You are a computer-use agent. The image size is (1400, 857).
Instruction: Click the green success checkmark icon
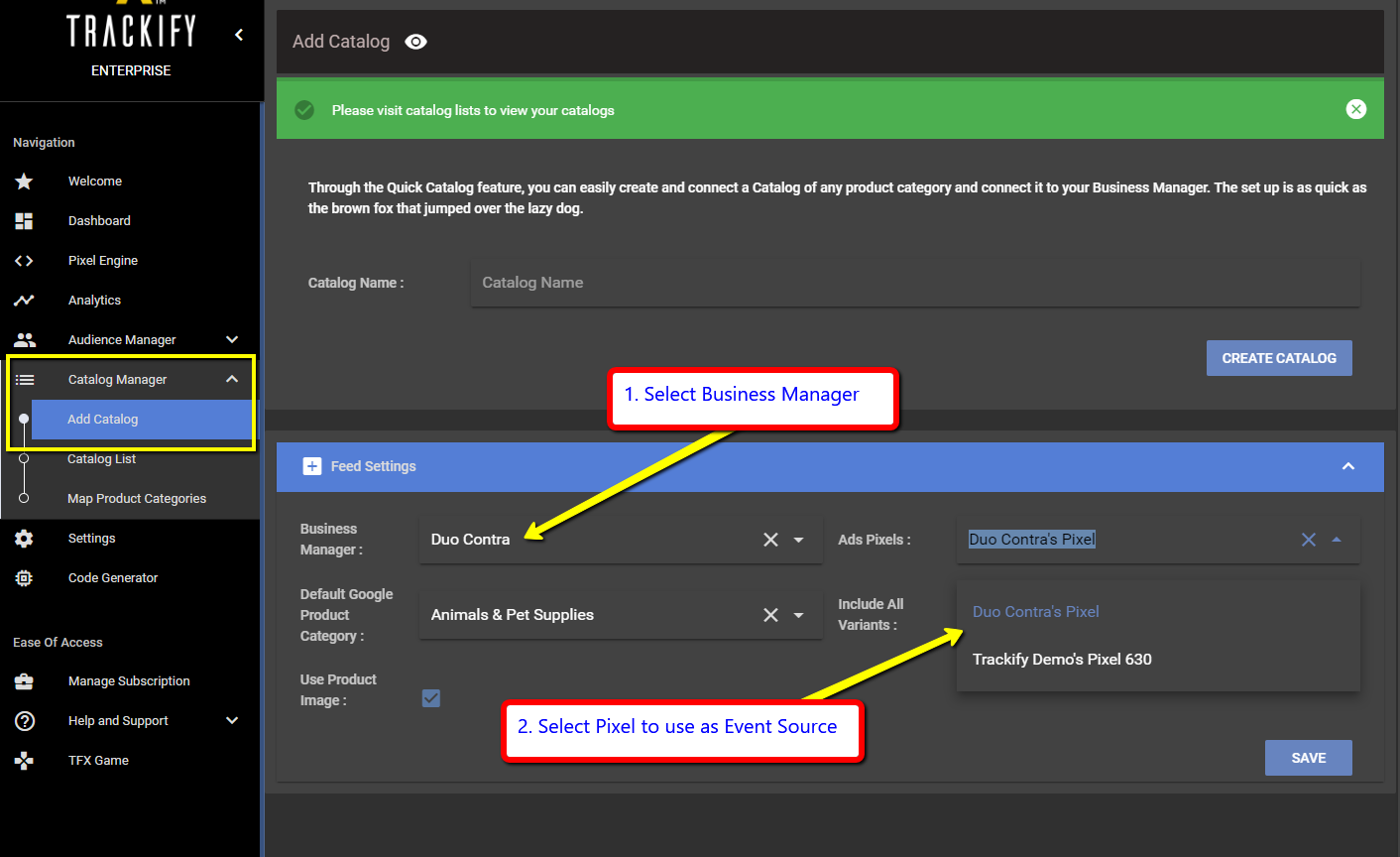(304, 110)
